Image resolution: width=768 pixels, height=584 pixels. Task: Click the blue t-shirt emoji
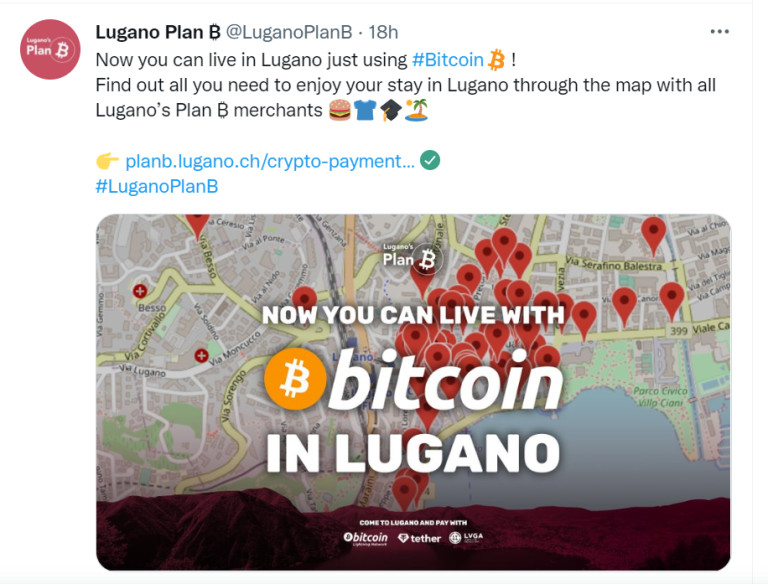coord(365,110)
